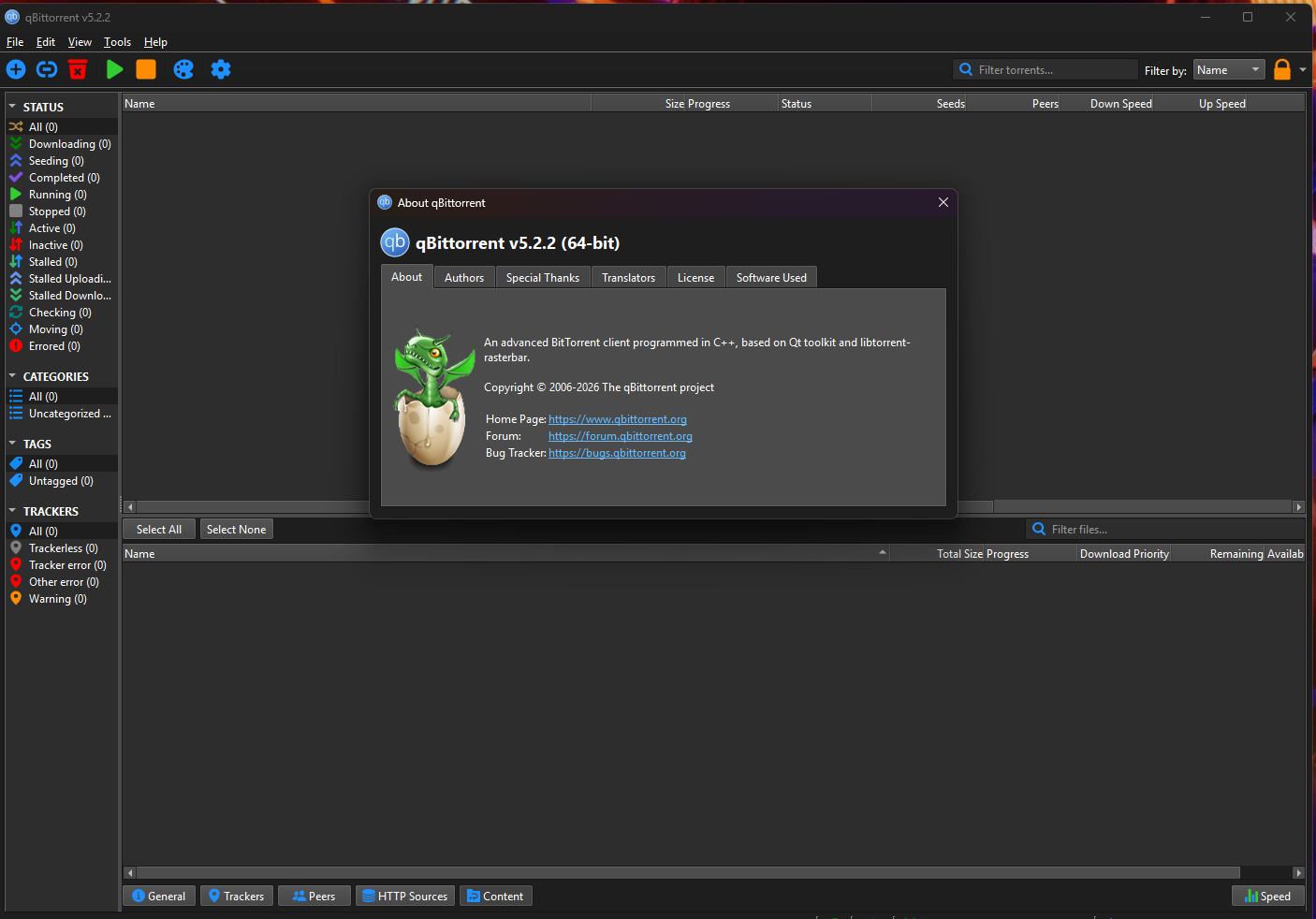Select the Other error (0) filter
Viewport: 1316px width, 919px height.
point(62,582)
